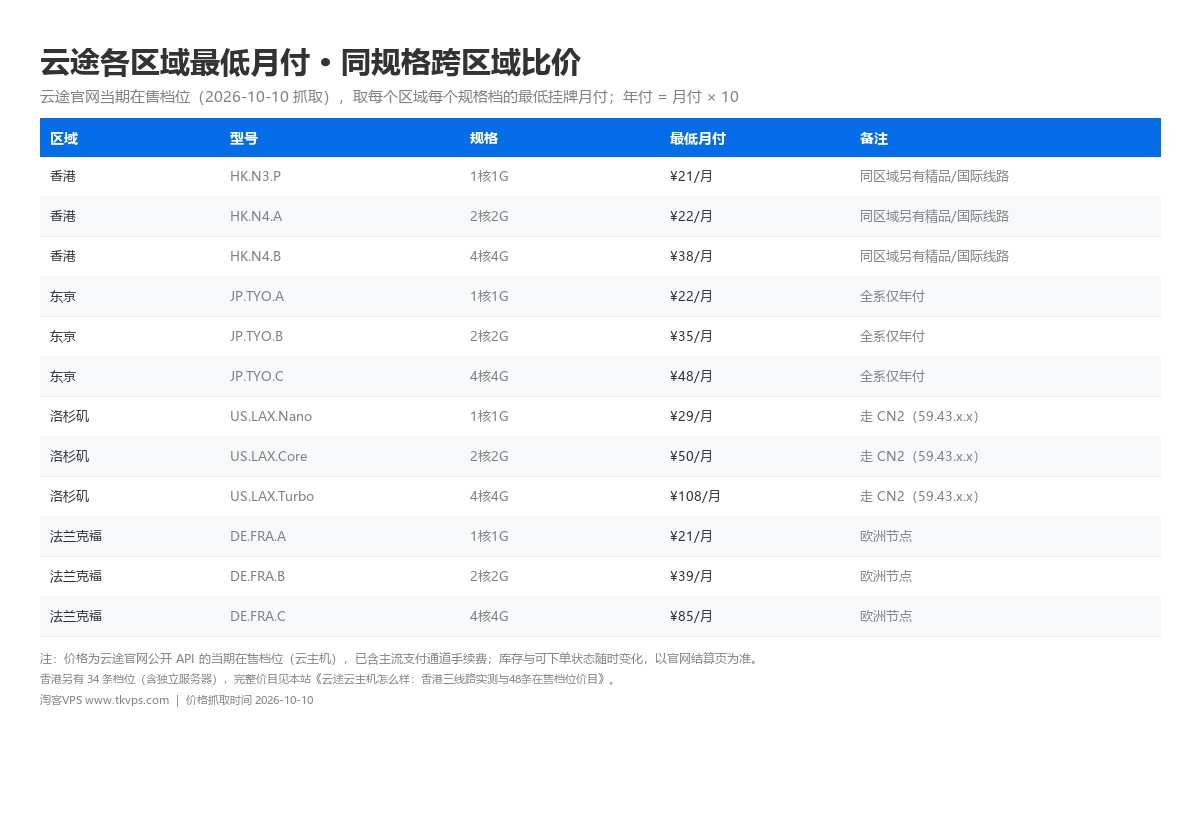Image resolution: width=1200 pixels, height=818 pixels.
Task: Select the ¥85/月 price cell
Action: (692, 616)
